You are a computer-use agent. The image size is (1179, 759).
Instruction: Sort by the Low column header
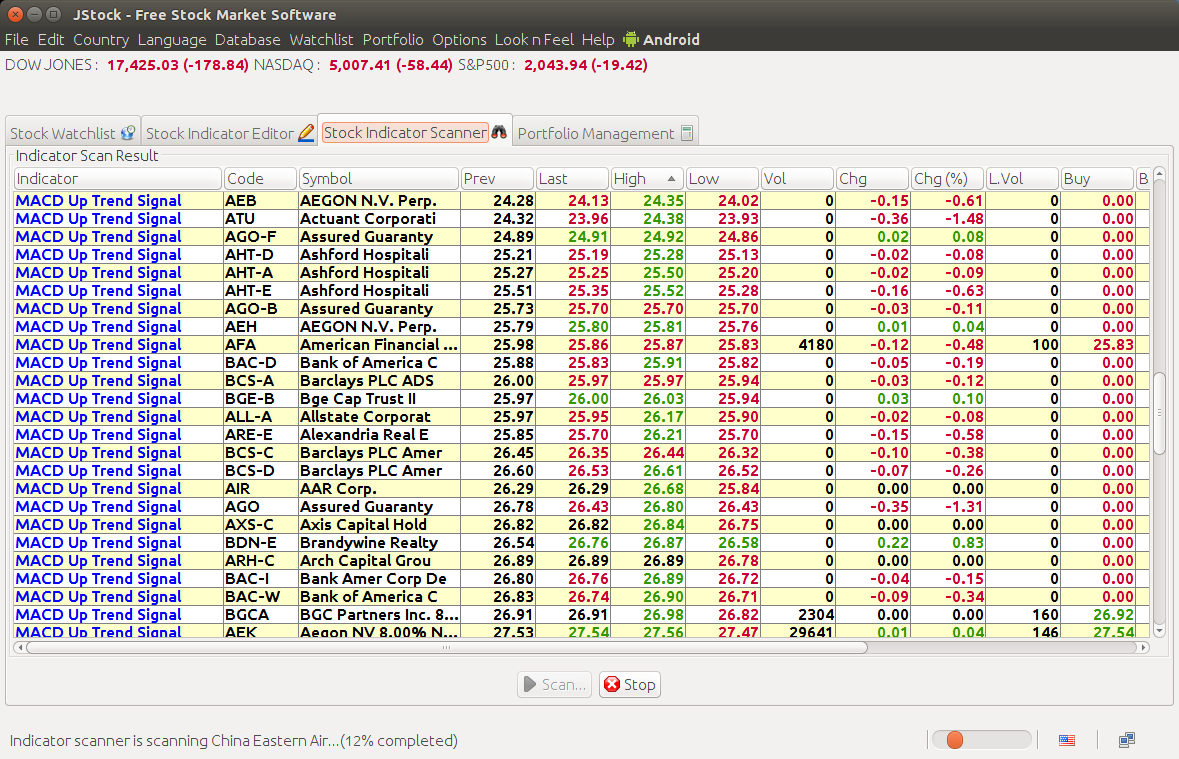click(721, 179)
